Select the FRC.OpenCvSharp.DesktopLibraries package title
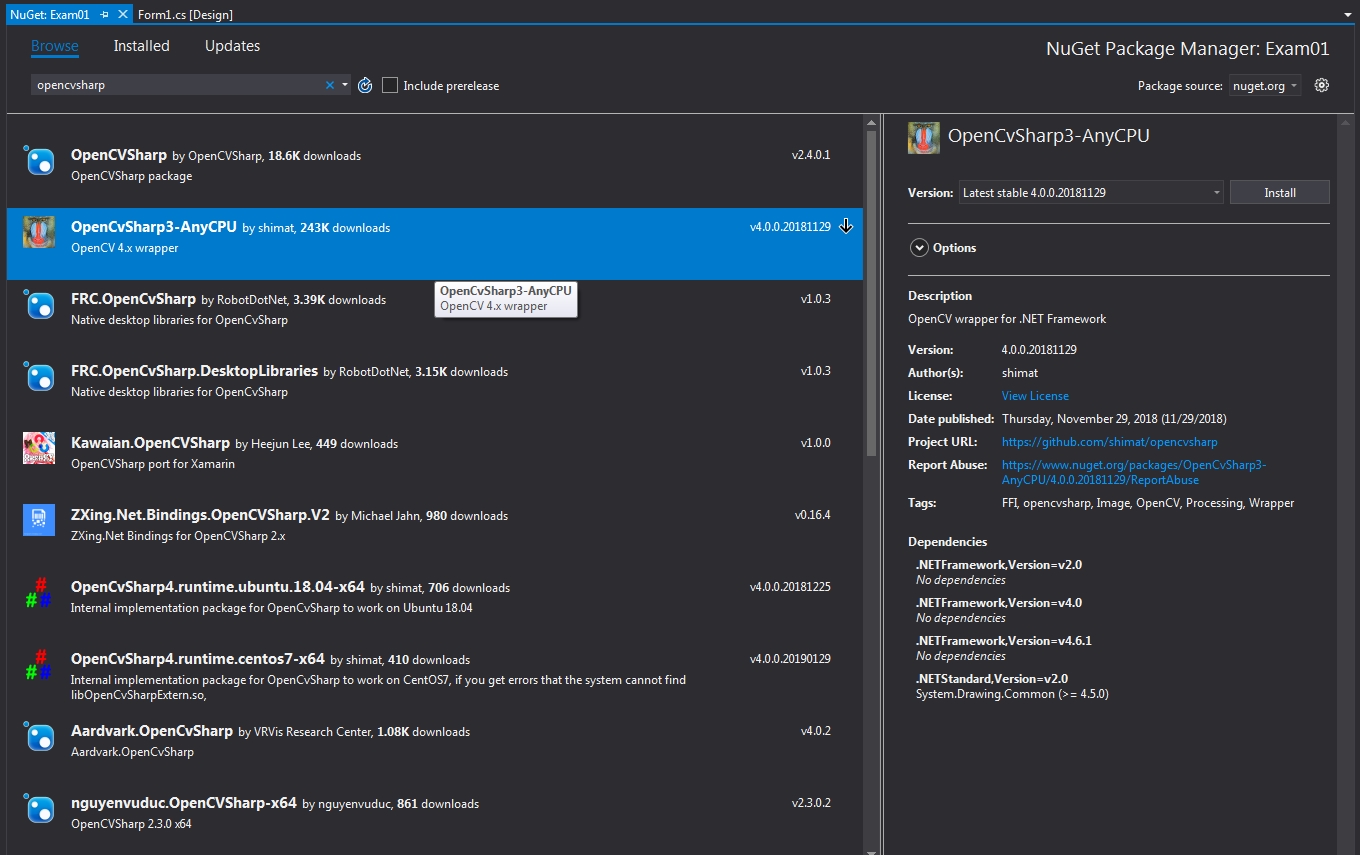The height and width of the screenshot is (855, 1360). 194,371
